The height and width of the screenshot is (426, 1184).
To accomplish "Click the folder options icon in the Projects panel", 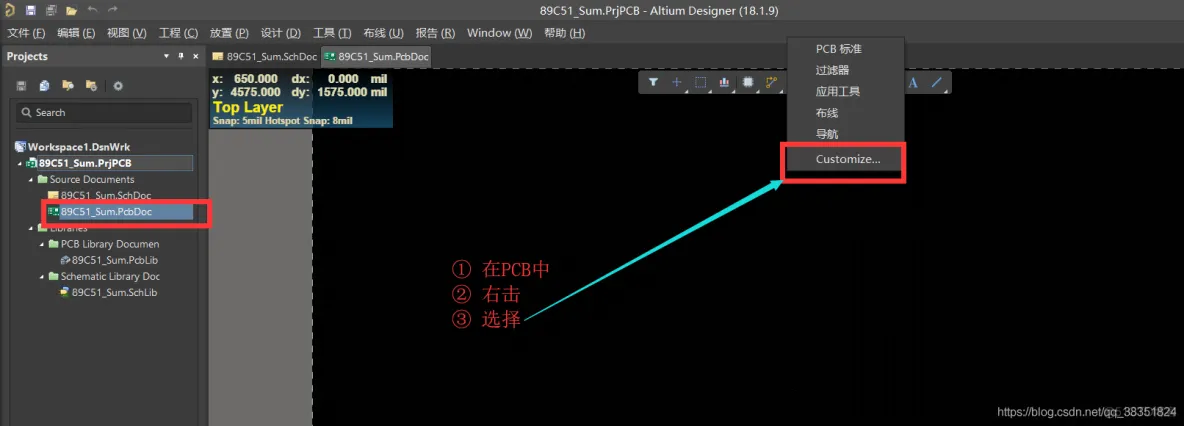I will pyautogui.click(x=91, y=85).
